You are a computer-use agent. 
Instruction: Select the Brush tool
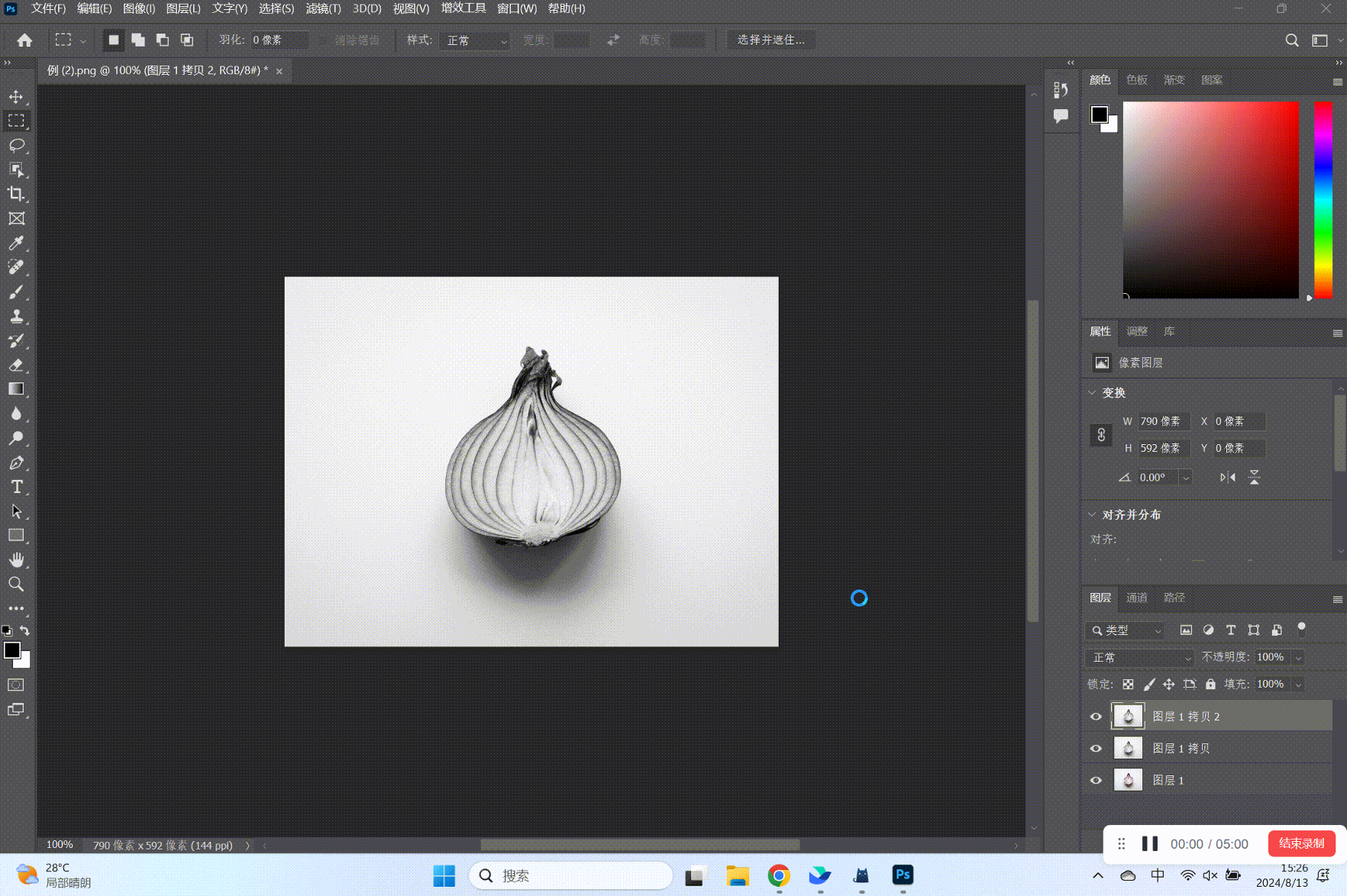click(x=16, y=292)
